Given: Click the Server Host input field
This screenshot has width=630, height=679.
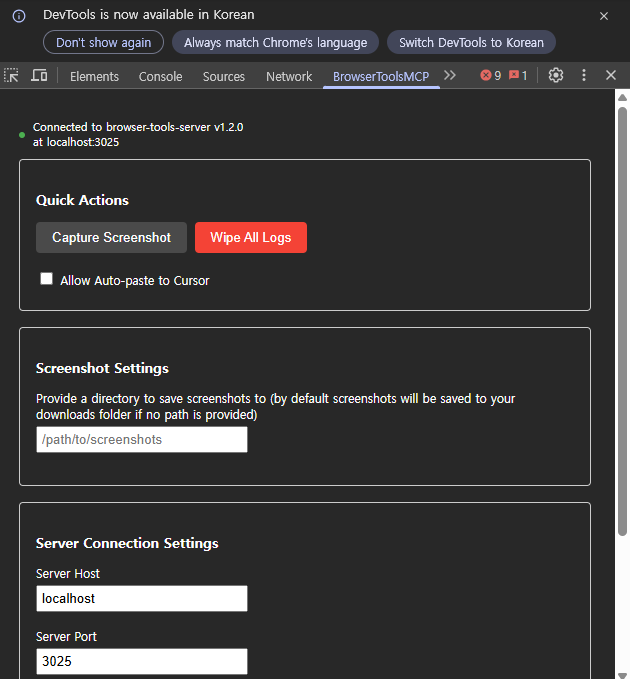Looking at the screenshot, I should (x=142, y=598).
